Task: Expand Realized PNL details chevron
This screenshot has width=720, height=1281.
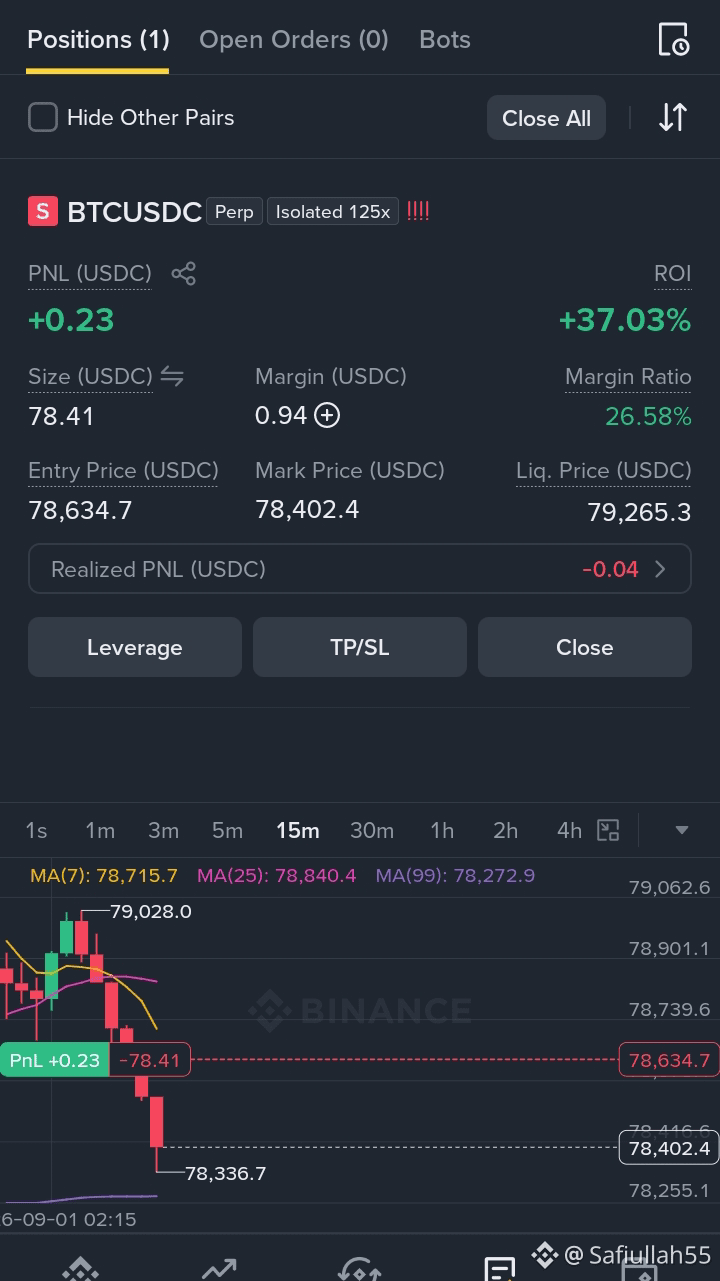Action: 660,569
